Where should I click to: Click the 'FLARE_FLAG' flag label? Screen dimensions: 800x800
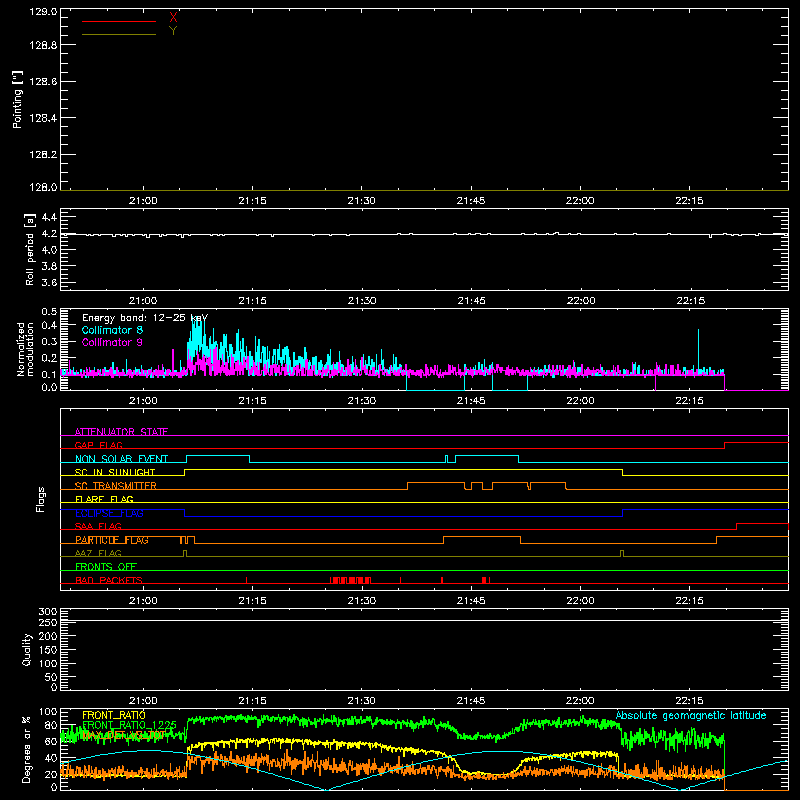point(104,499)
